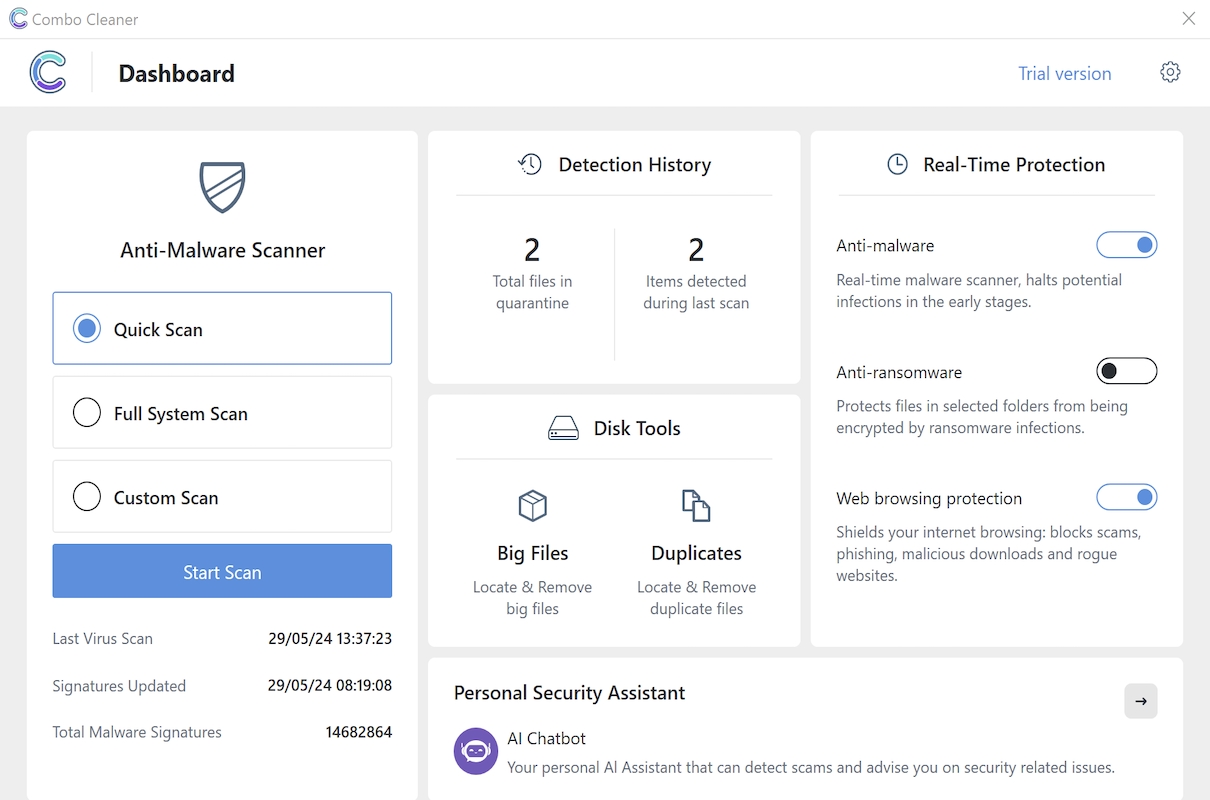Click the Combo Cleaner logo in header
Image resolution: width=1210 pixels, height=800 pixels.
pos(48,73)
